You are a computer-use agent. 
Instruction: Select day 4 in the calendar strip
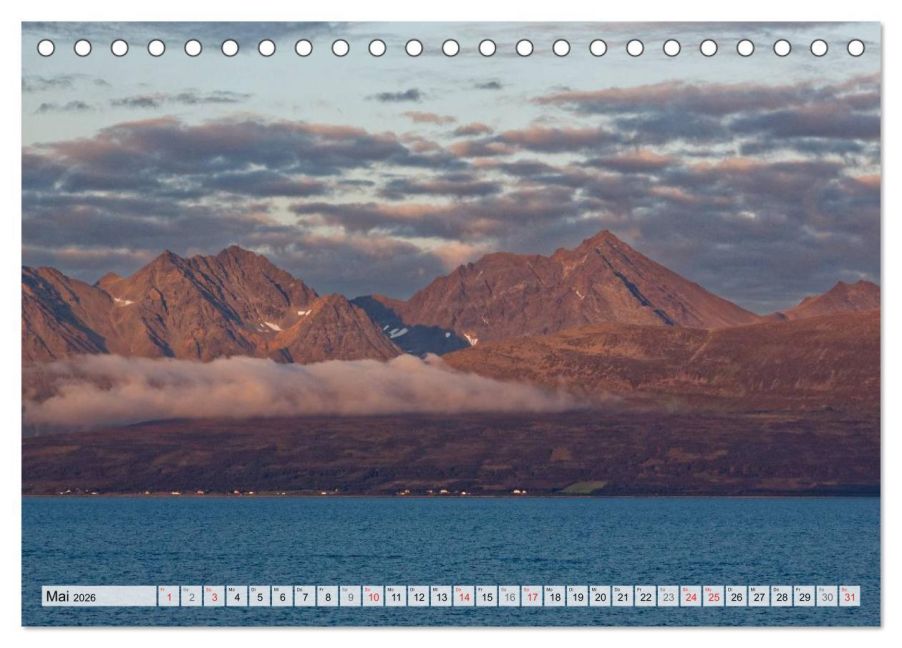pyautogui.click(x=237, y=596)
